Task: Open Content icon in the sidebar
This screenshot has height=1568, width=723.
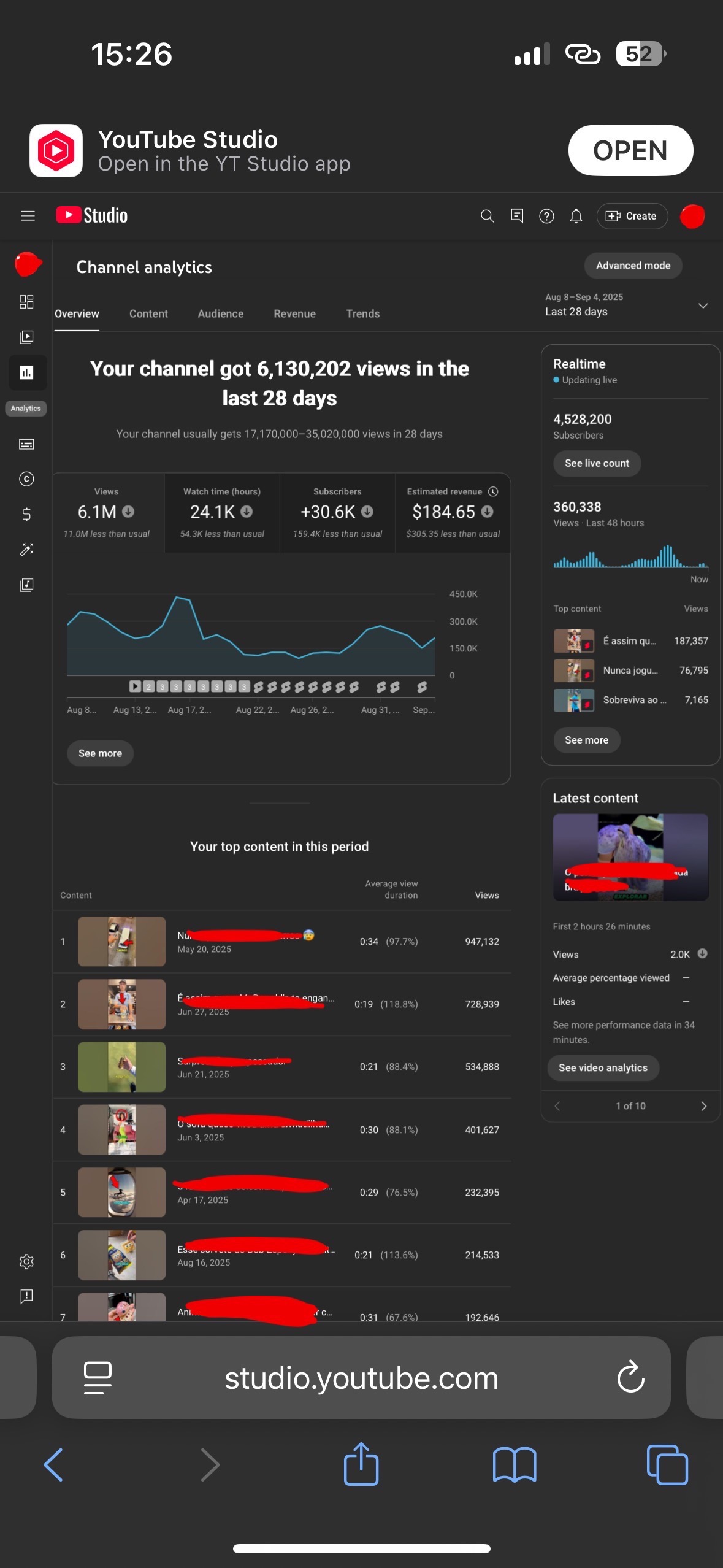Action: (26, 337)
